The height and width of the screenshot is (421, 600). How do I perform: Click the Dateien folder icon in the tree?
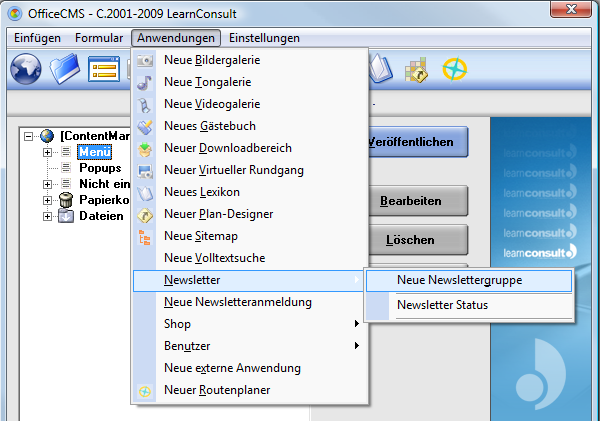[x=66, y=216]
